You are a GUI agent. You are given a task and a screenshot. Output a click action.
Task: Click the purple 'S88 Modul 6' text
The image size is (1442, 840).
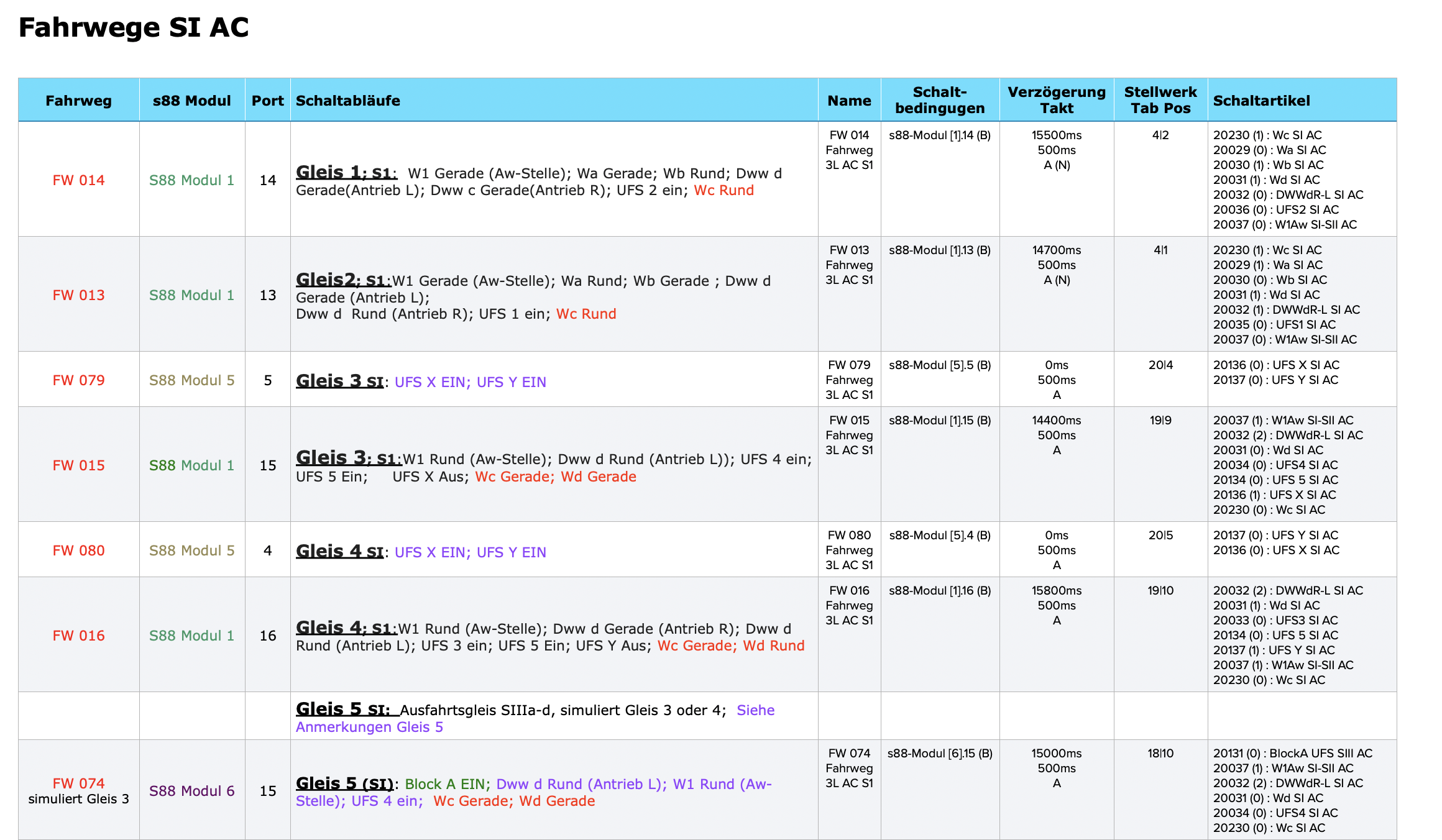pos(191,791)
